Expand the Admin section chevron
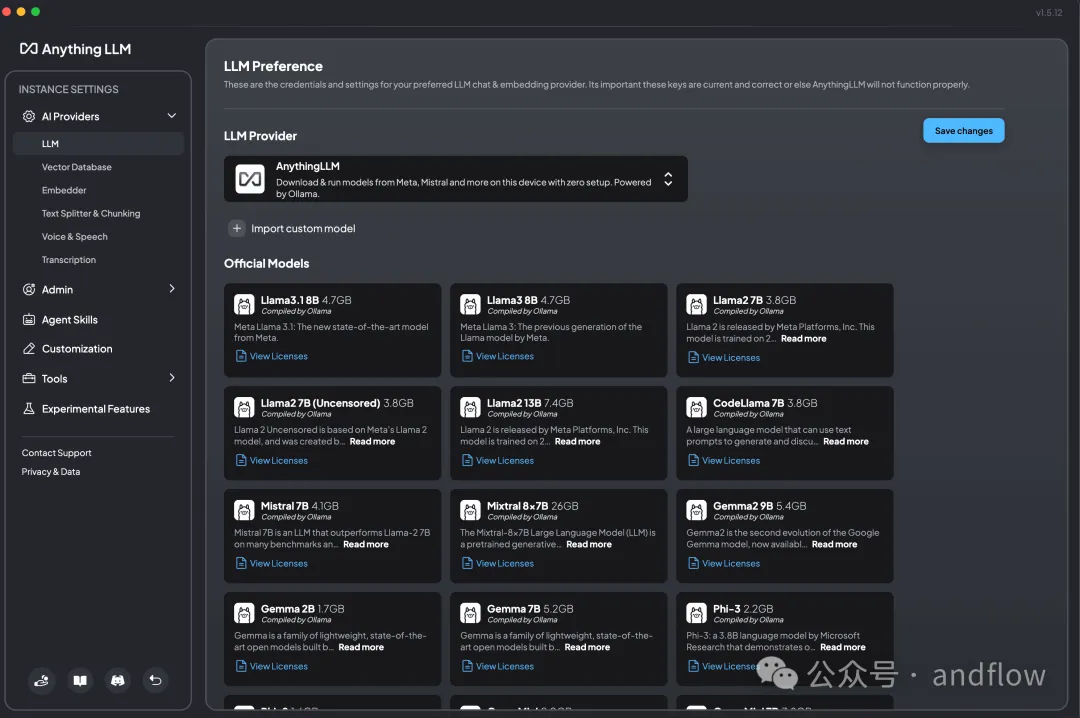The height and width of the screenshot is (718, 1080). tap(172, 289)
